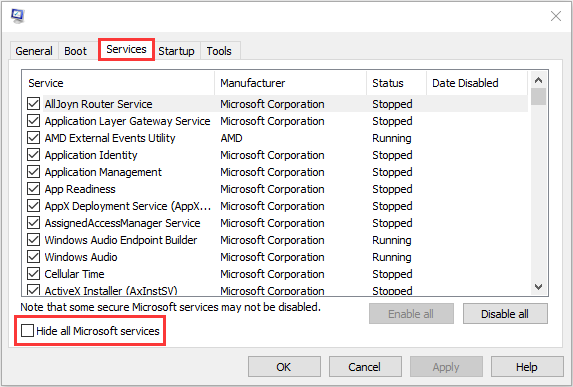Toggle App Readiness service checkbox
The width and height of the screenshot is (573, 387).
pos(34,189)
